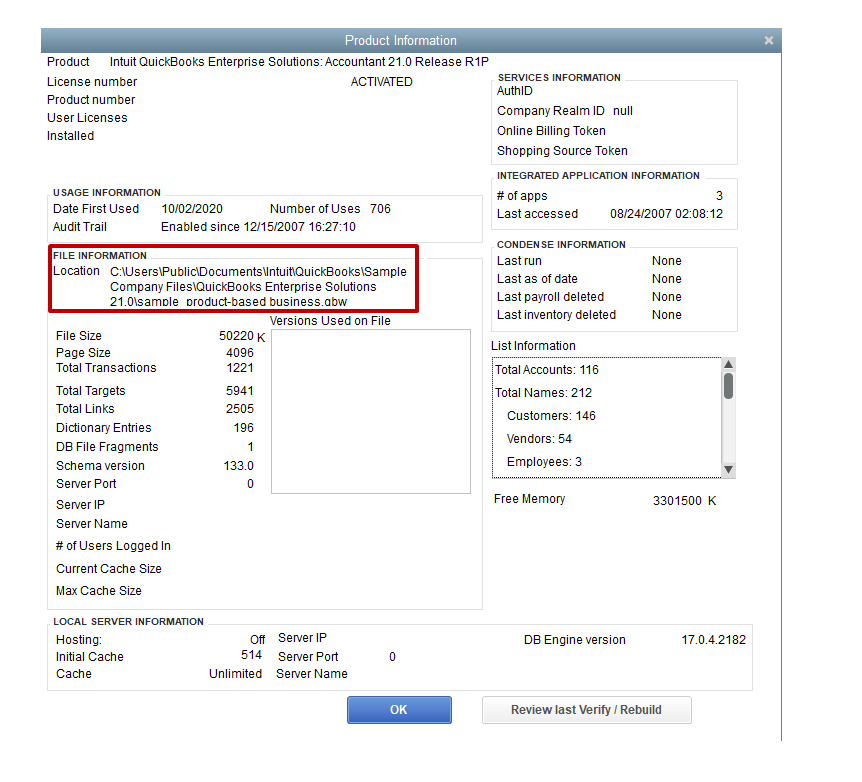Click the Hosting Off value

257,640
